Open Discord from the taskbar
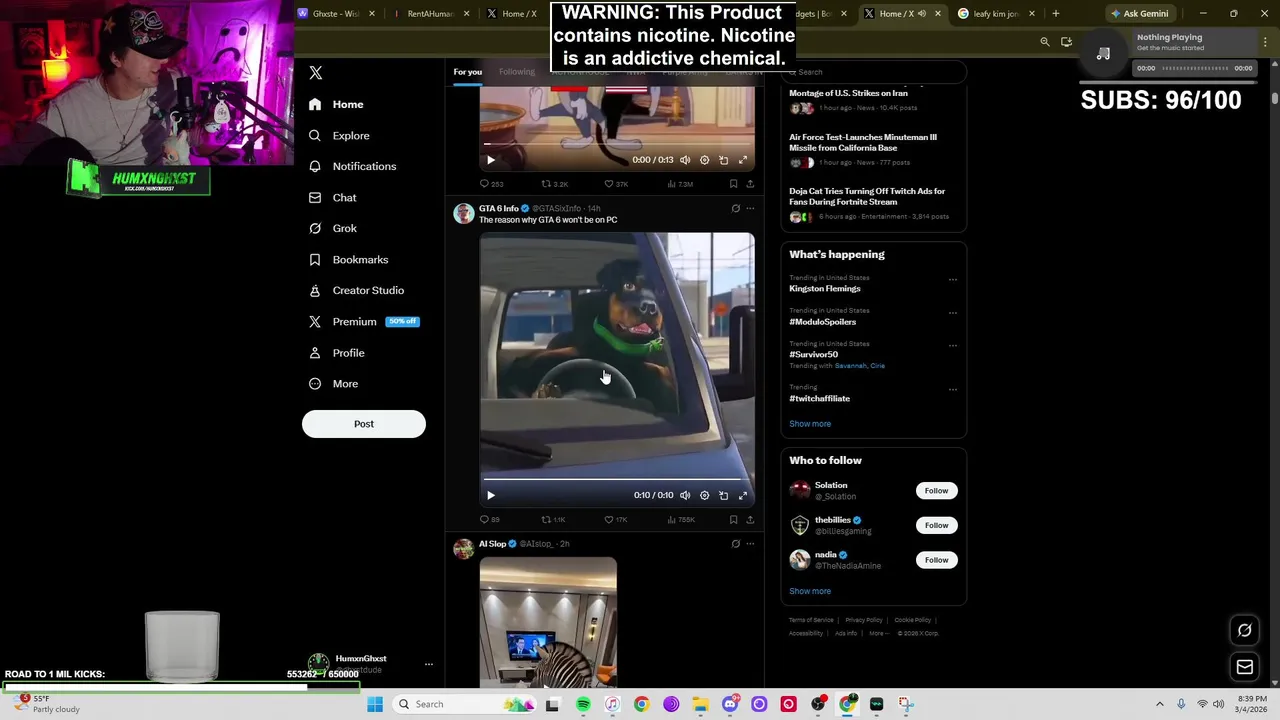This screenshot has height=720, width=1280. [730, 704]
